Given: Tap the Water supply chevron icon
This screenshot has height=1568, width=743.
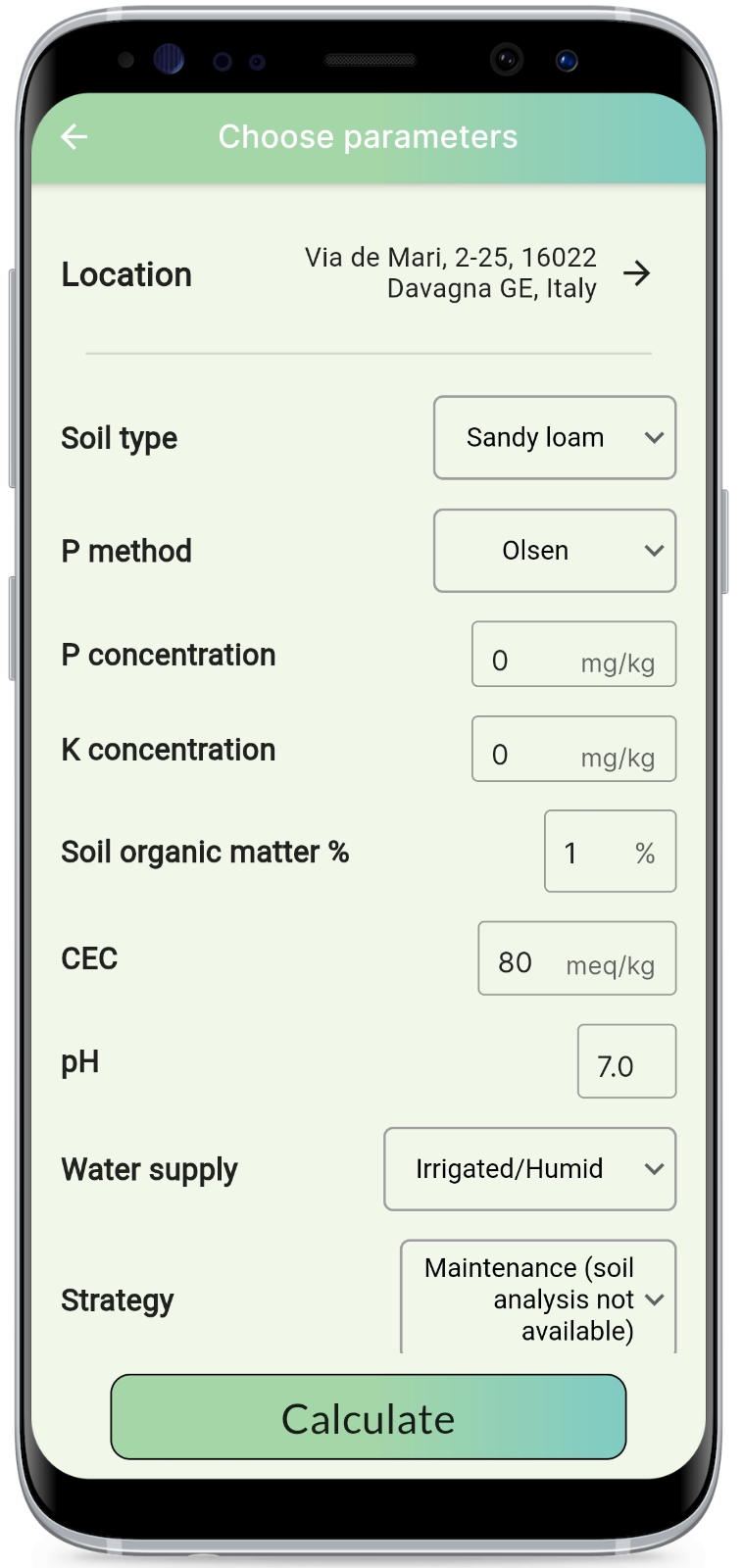Looking at the screenshot, I should (x=654, y=1169).
